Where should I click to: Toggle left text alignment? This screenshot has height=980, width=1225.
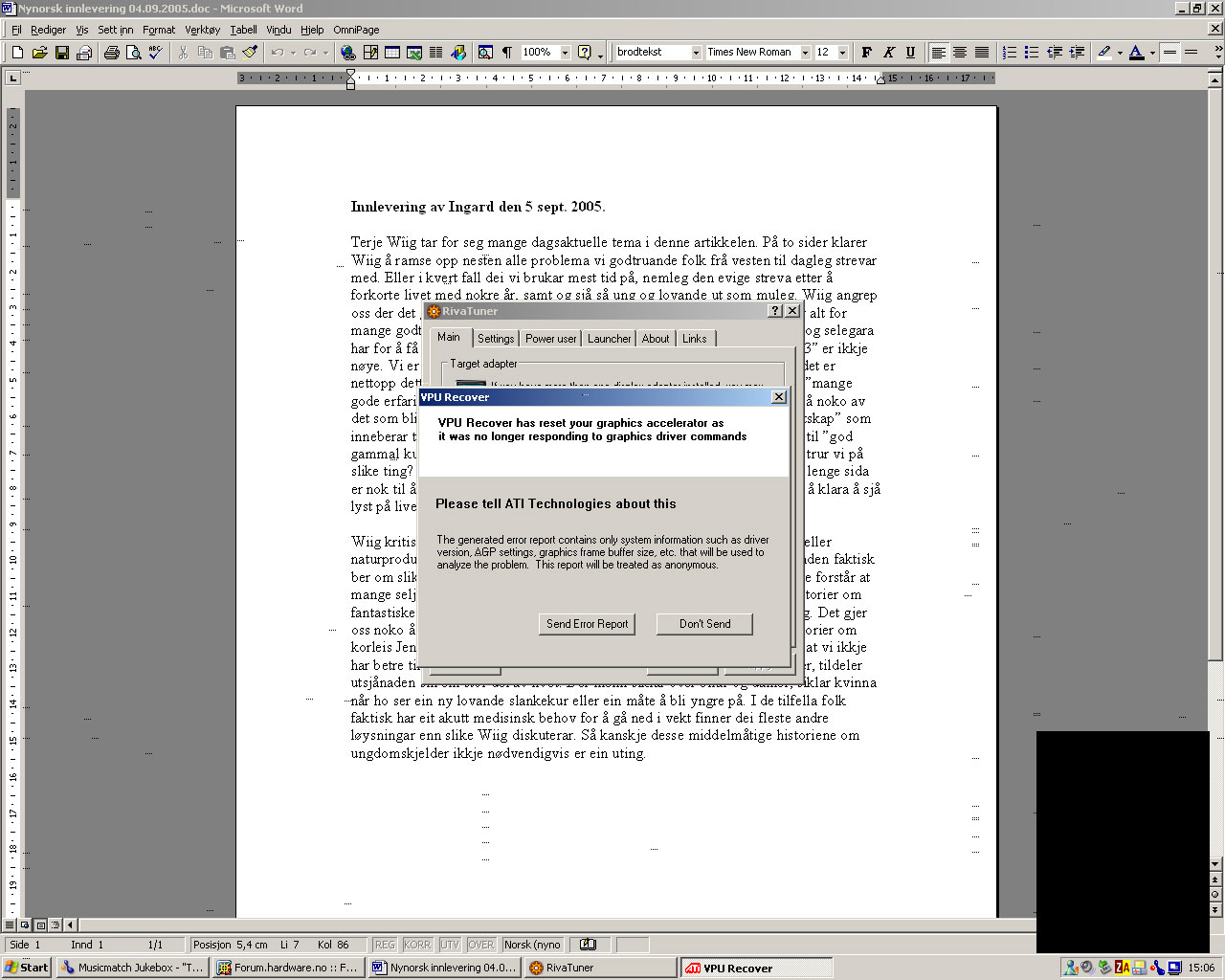pyautogui.click(x=938, y=53)
